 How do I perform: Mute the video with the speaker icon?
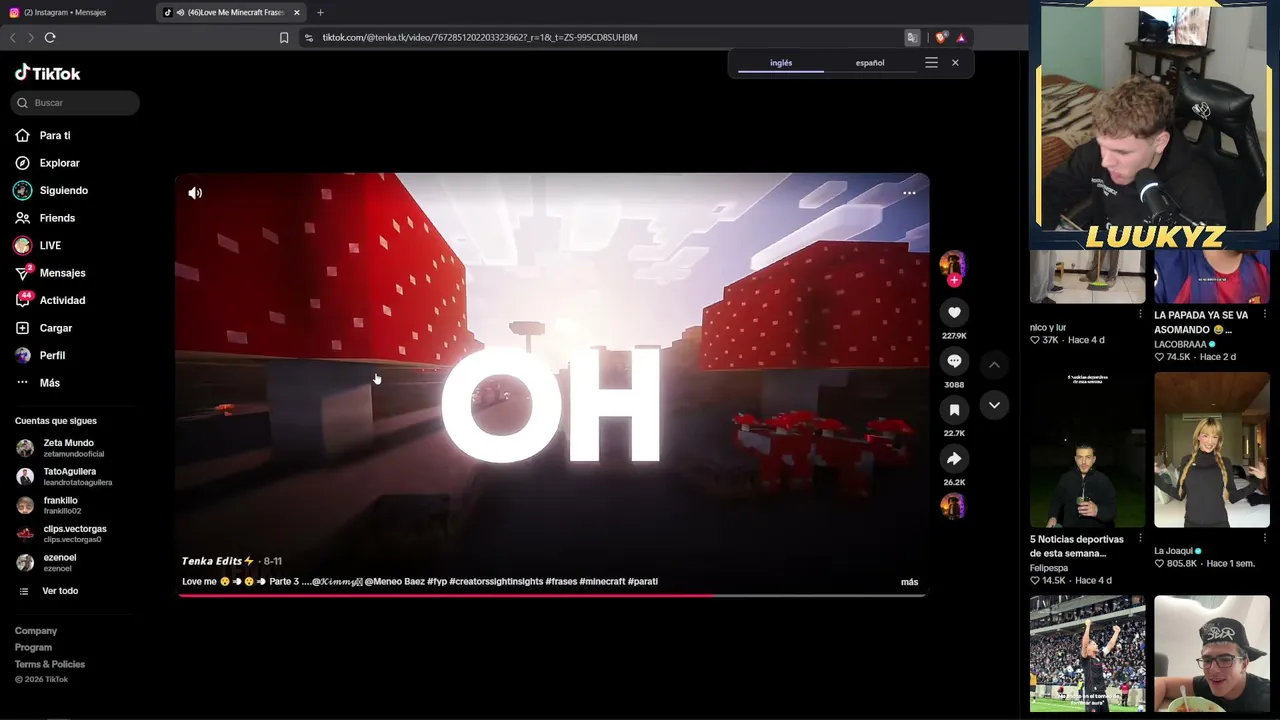pos(195,193)
